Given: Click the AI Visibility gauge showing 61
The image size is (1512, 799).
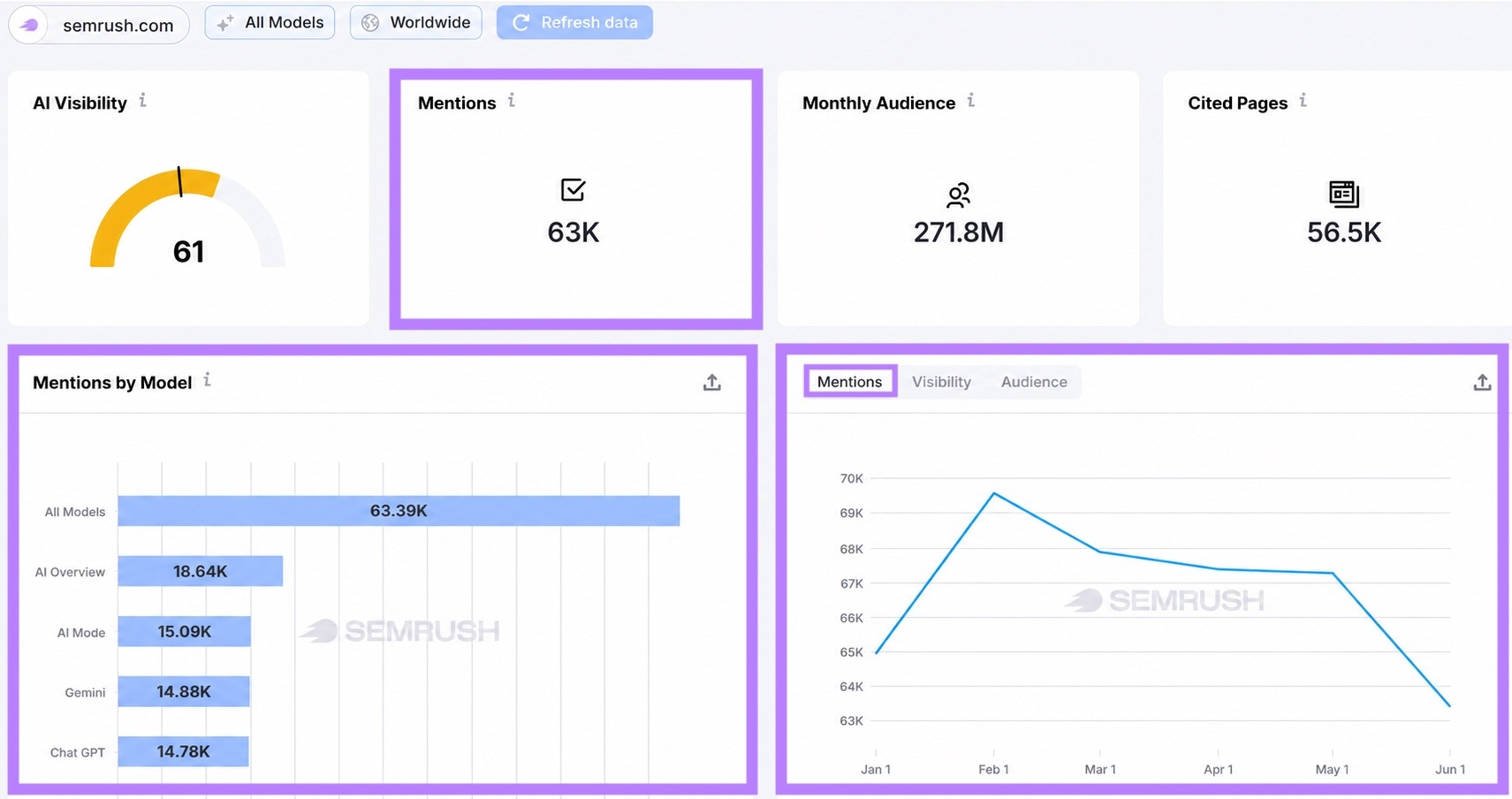Looking at the screenshot, I should [x=187, y=218].
